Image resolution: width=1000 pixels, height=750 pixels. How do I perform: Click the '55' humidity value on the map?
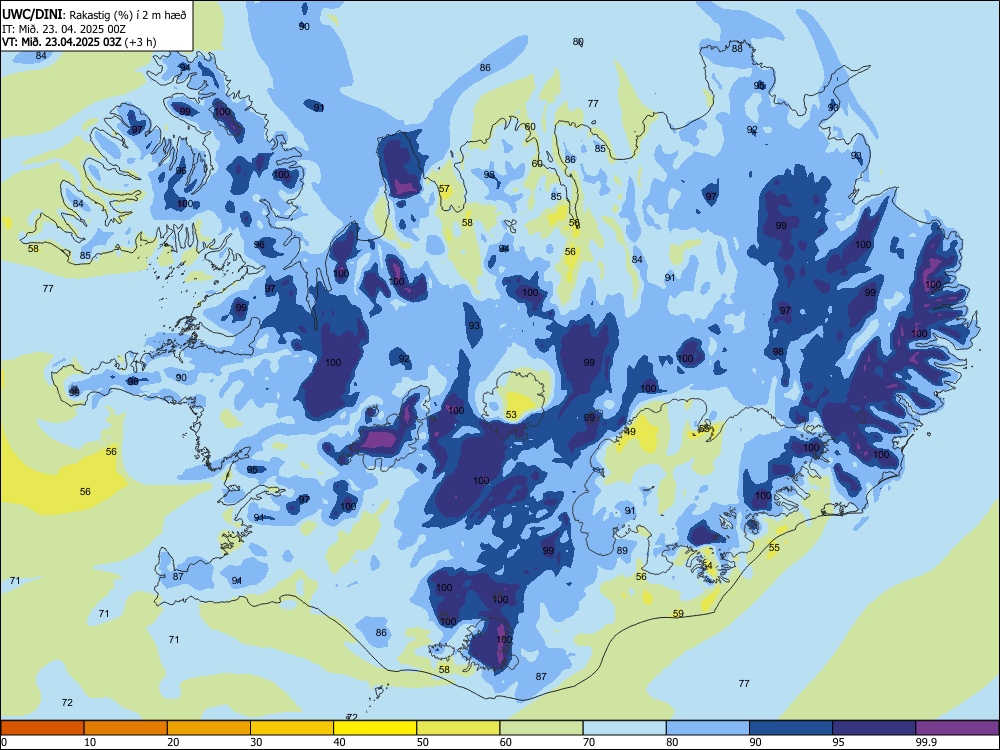click(x=774, y=548)
